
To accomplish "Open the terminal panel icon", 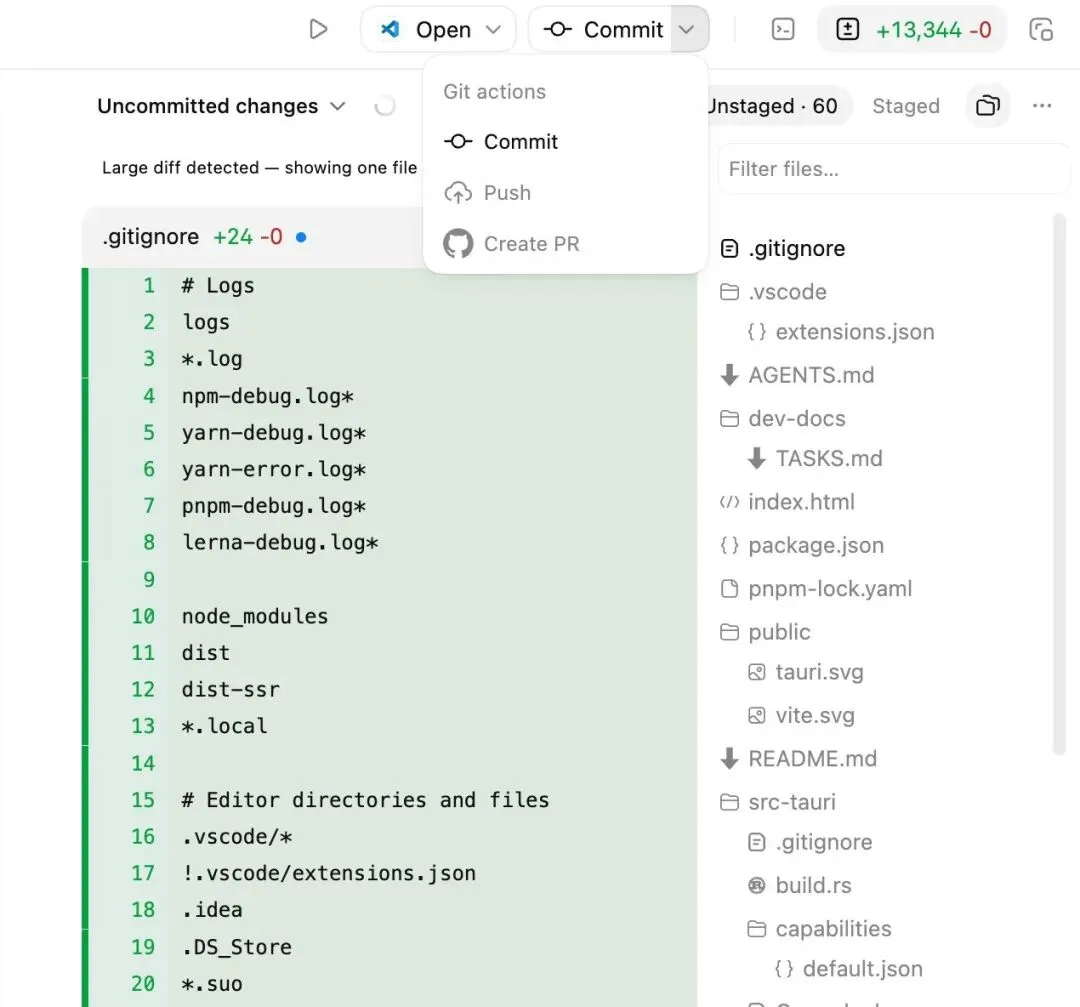I will (x=783, y=30).
